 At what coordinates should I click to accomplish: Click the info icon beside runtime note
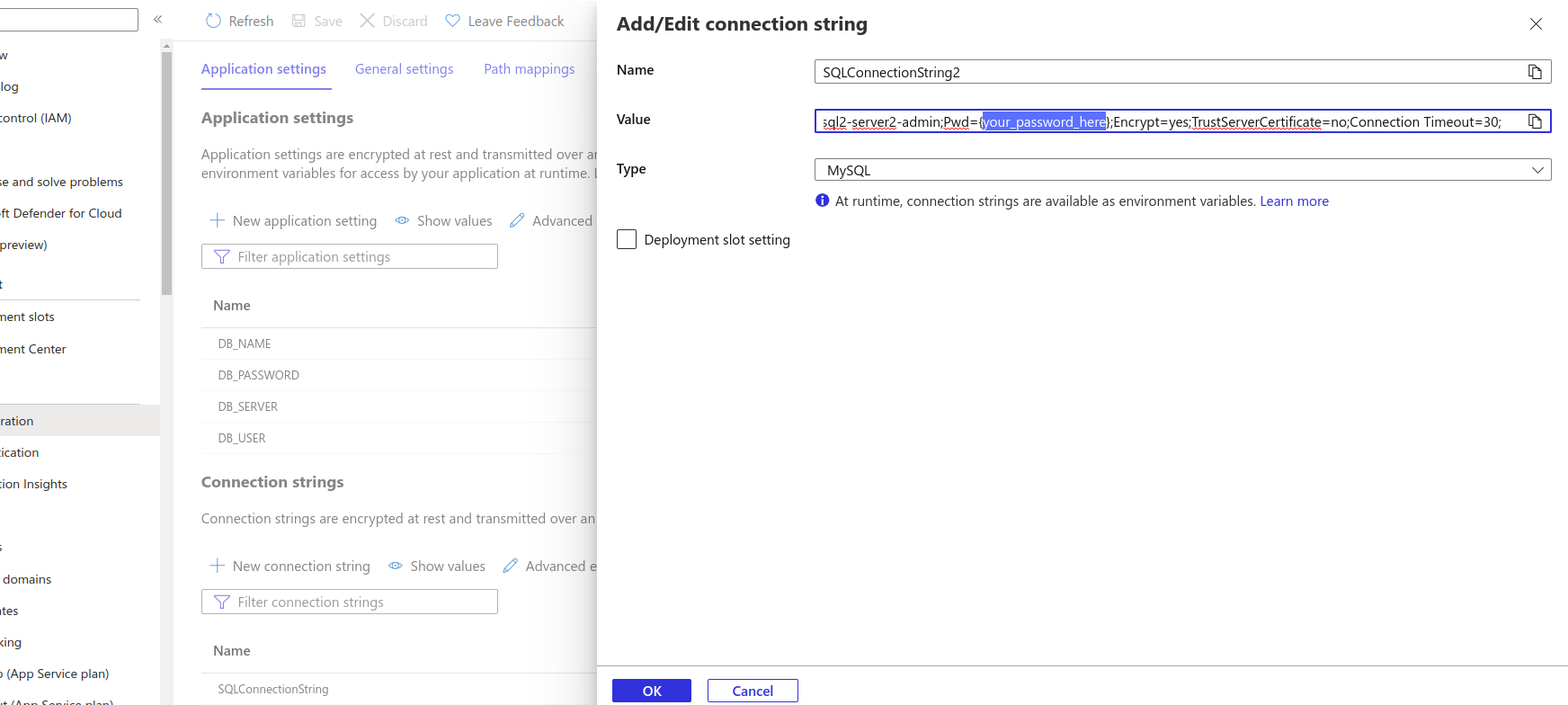822,201
